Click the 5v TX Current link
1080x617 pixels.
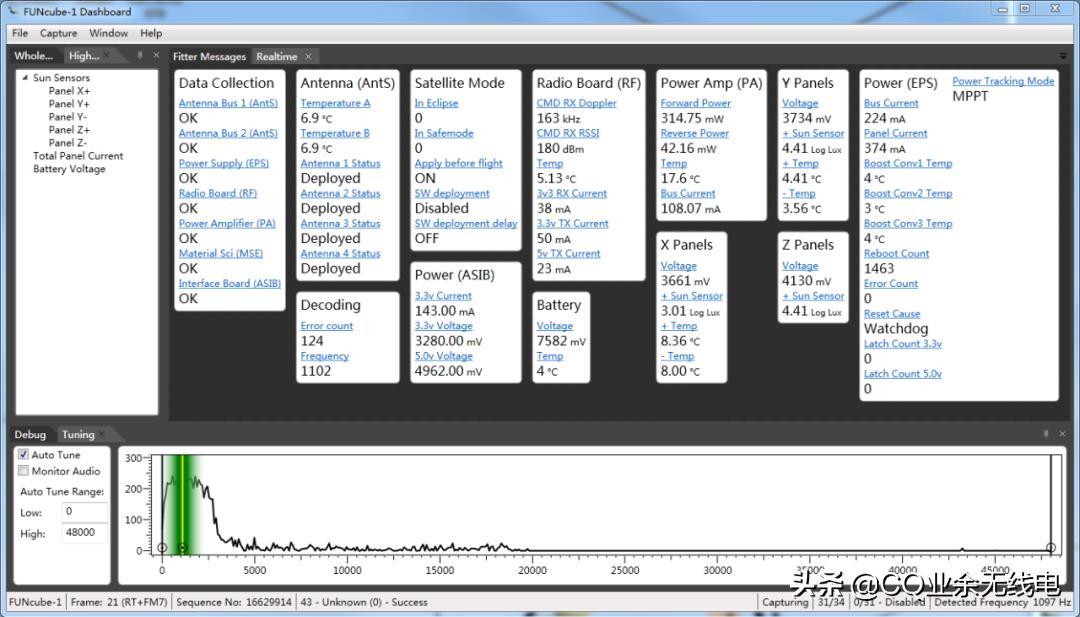(568, 253)
